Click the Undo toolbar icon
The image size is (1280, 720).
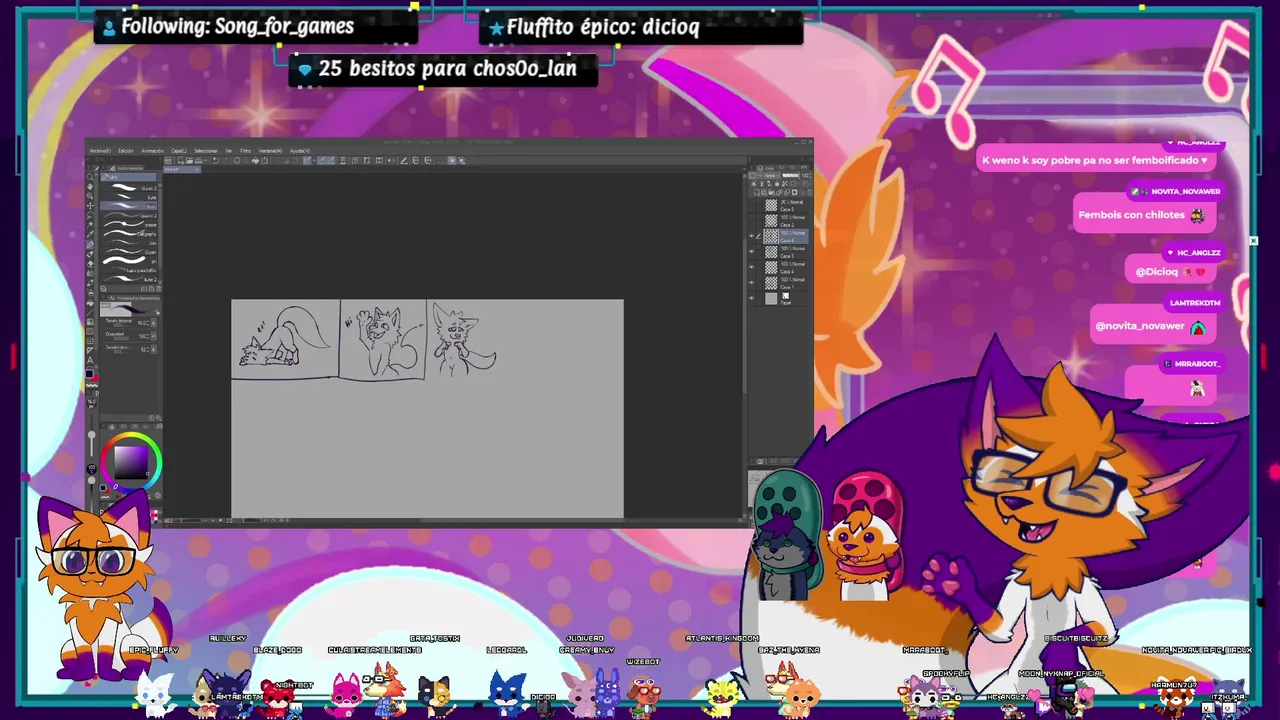tap(215, 161)
